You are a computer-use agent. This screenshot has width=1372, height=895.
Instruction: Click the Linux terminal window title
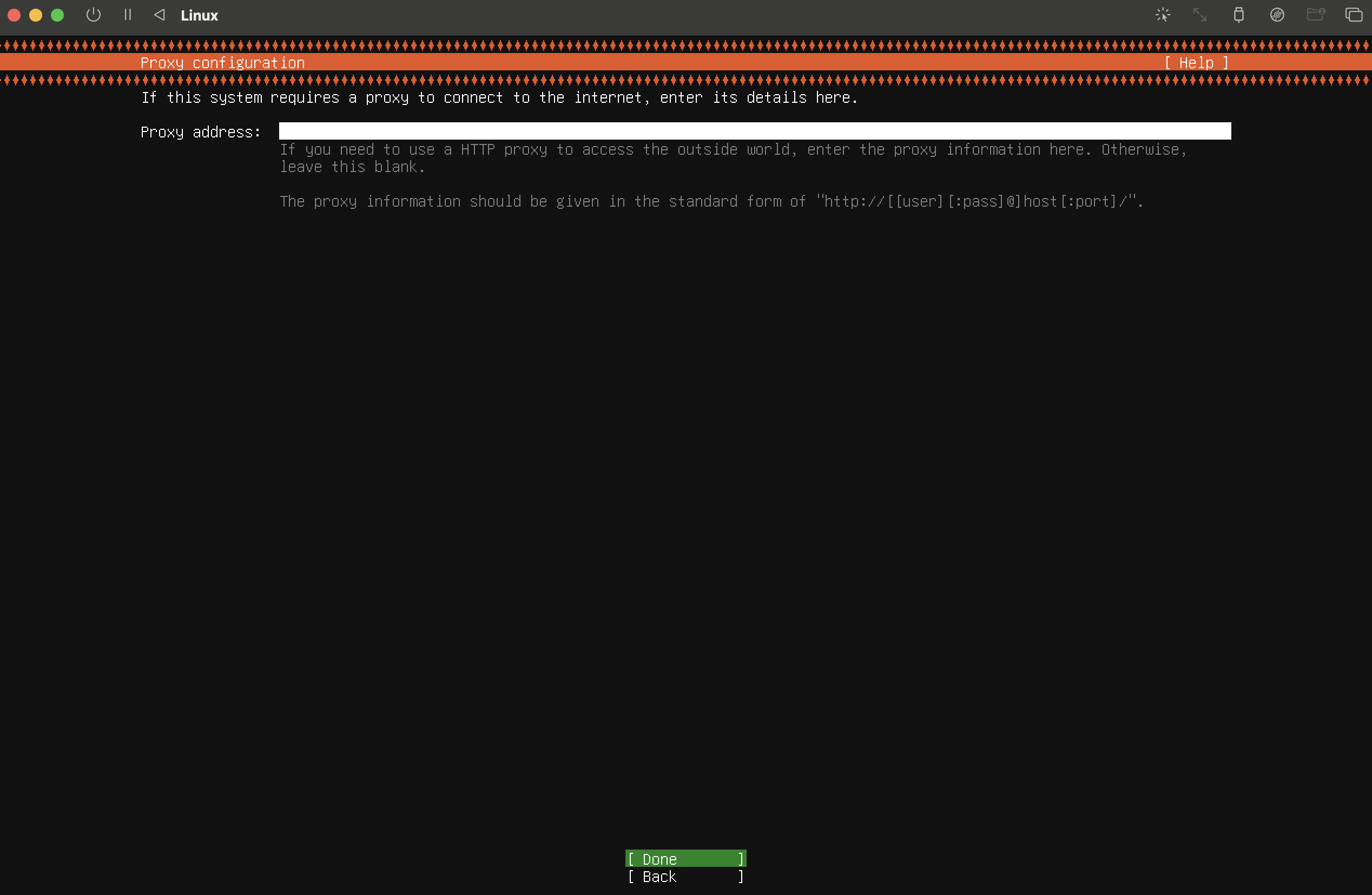[x=199, y=15]
